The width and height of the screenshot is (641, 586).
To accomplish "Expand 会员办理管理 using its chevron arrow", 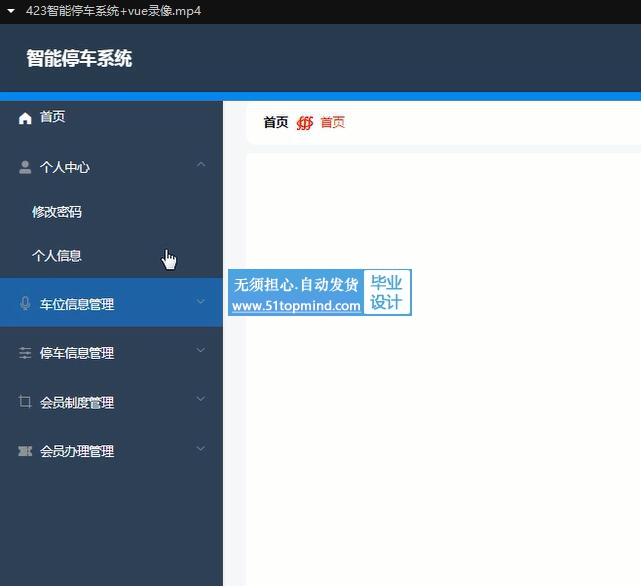I will click(201, 449).
